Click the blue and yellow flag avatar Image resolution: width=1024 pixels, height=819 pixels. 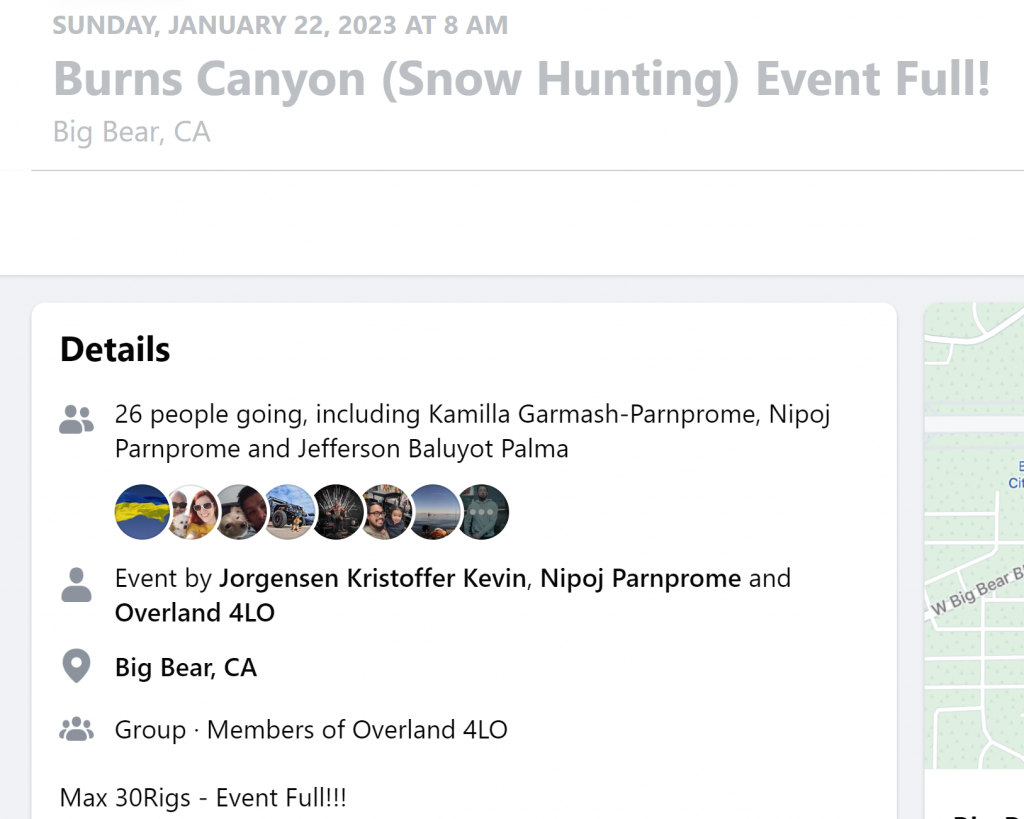[142, 512]
